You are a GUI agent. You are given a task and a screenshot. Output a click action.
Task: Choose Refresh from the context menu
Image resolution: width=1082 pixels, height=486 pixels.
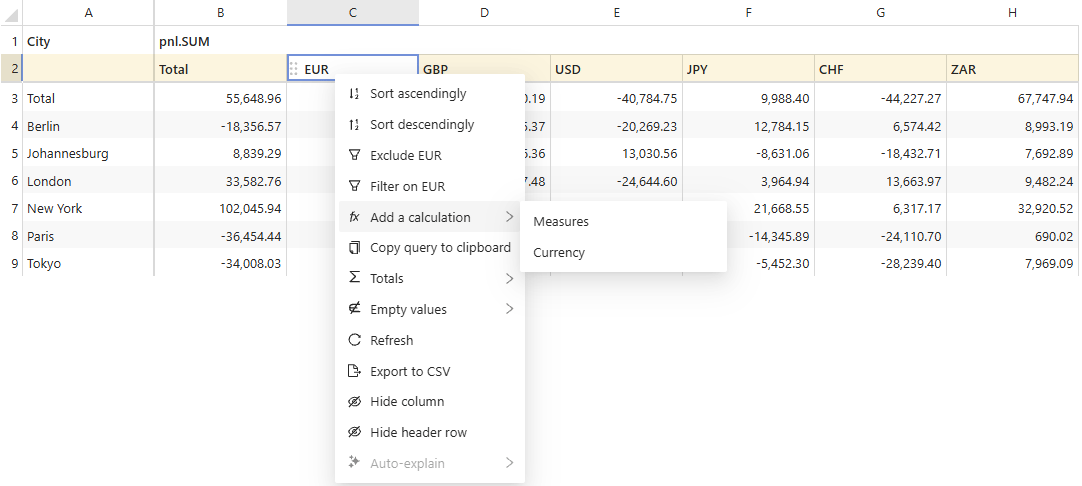[430, 340]
